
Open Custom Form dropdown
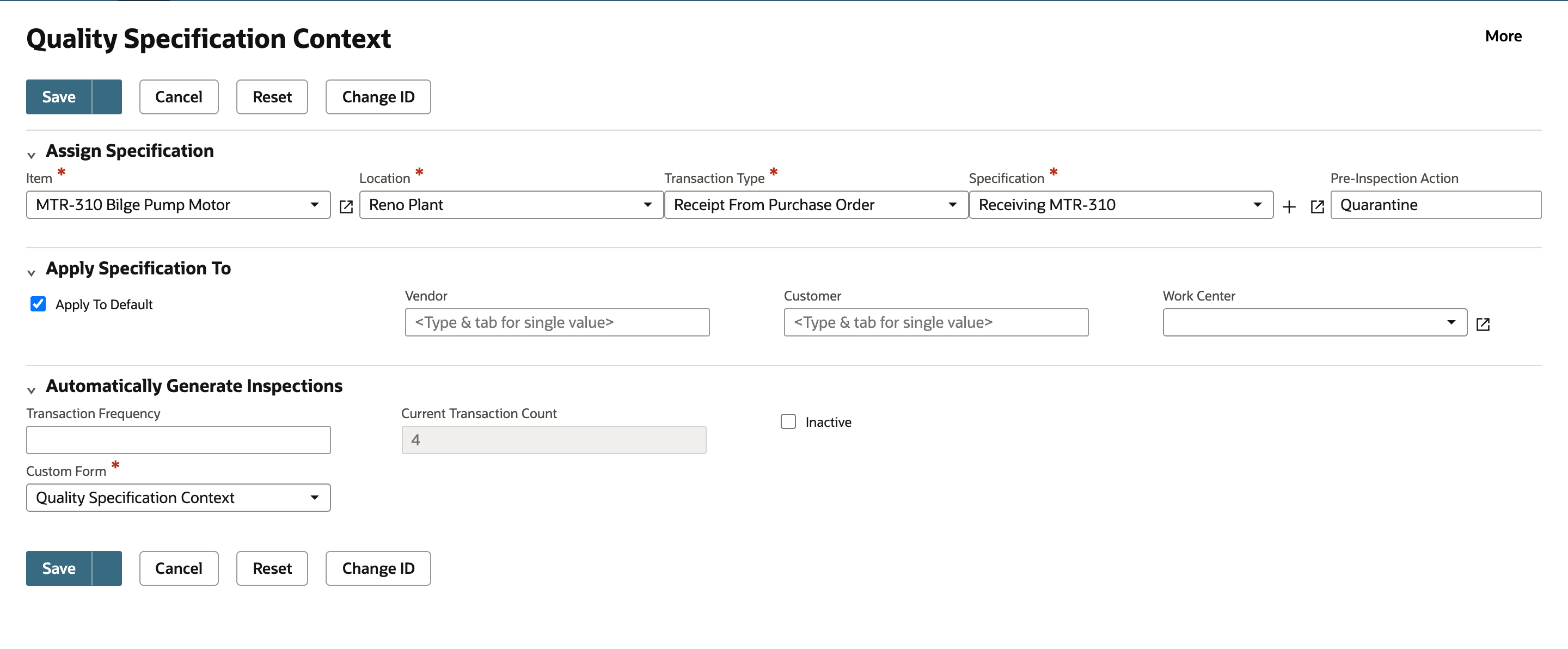click(x=179, y=498)
